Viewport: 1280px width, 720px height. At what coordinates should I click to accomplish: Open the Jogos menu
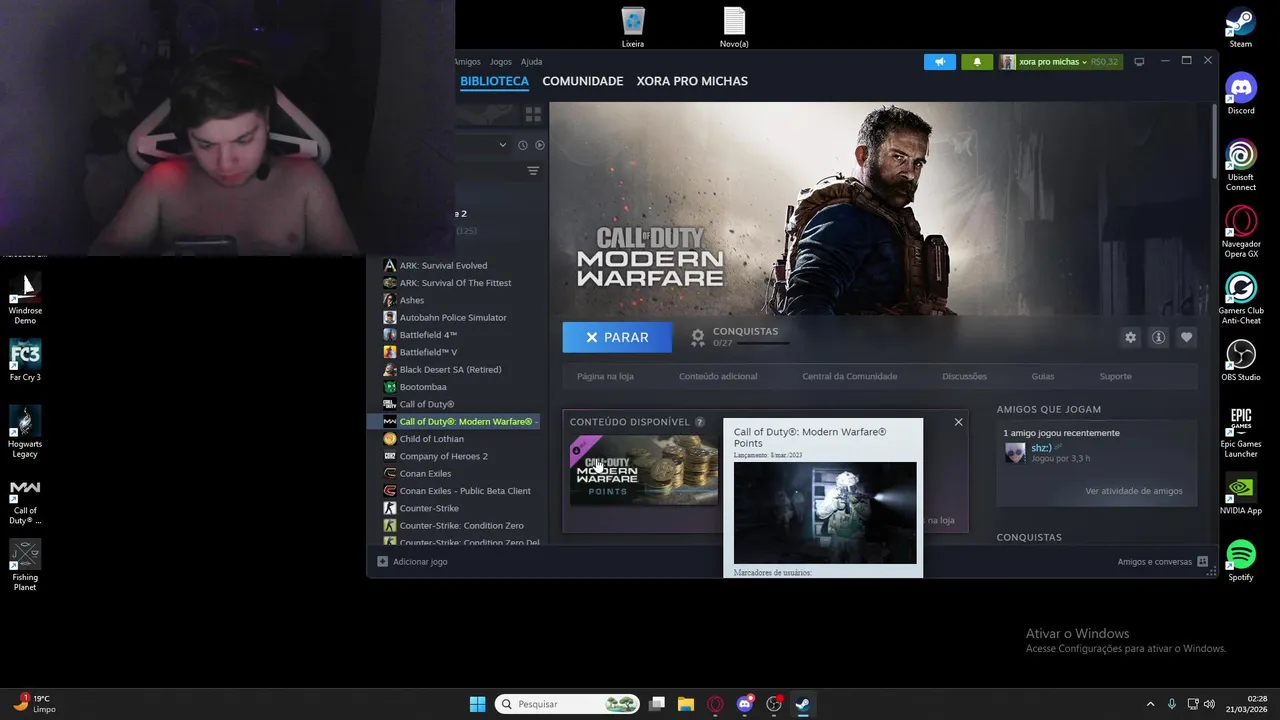click(x=500, y=62)
